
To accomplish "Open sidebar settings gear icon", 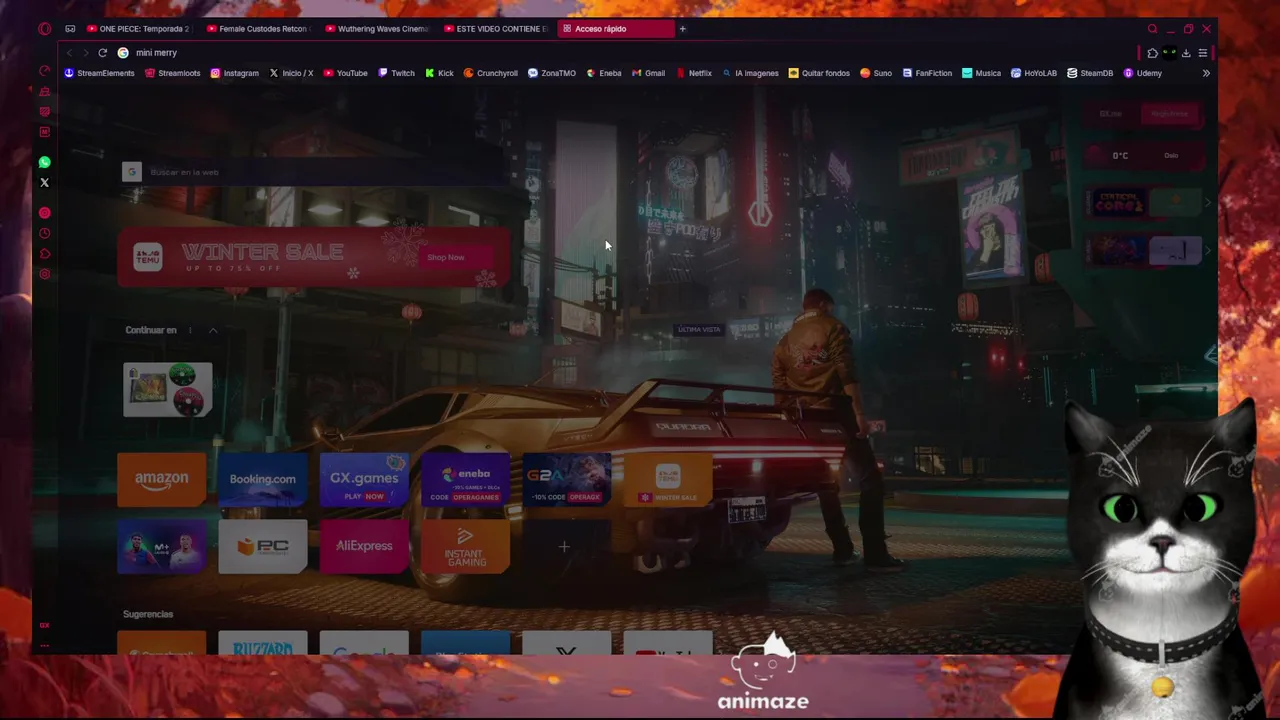I will coord(44,274).
